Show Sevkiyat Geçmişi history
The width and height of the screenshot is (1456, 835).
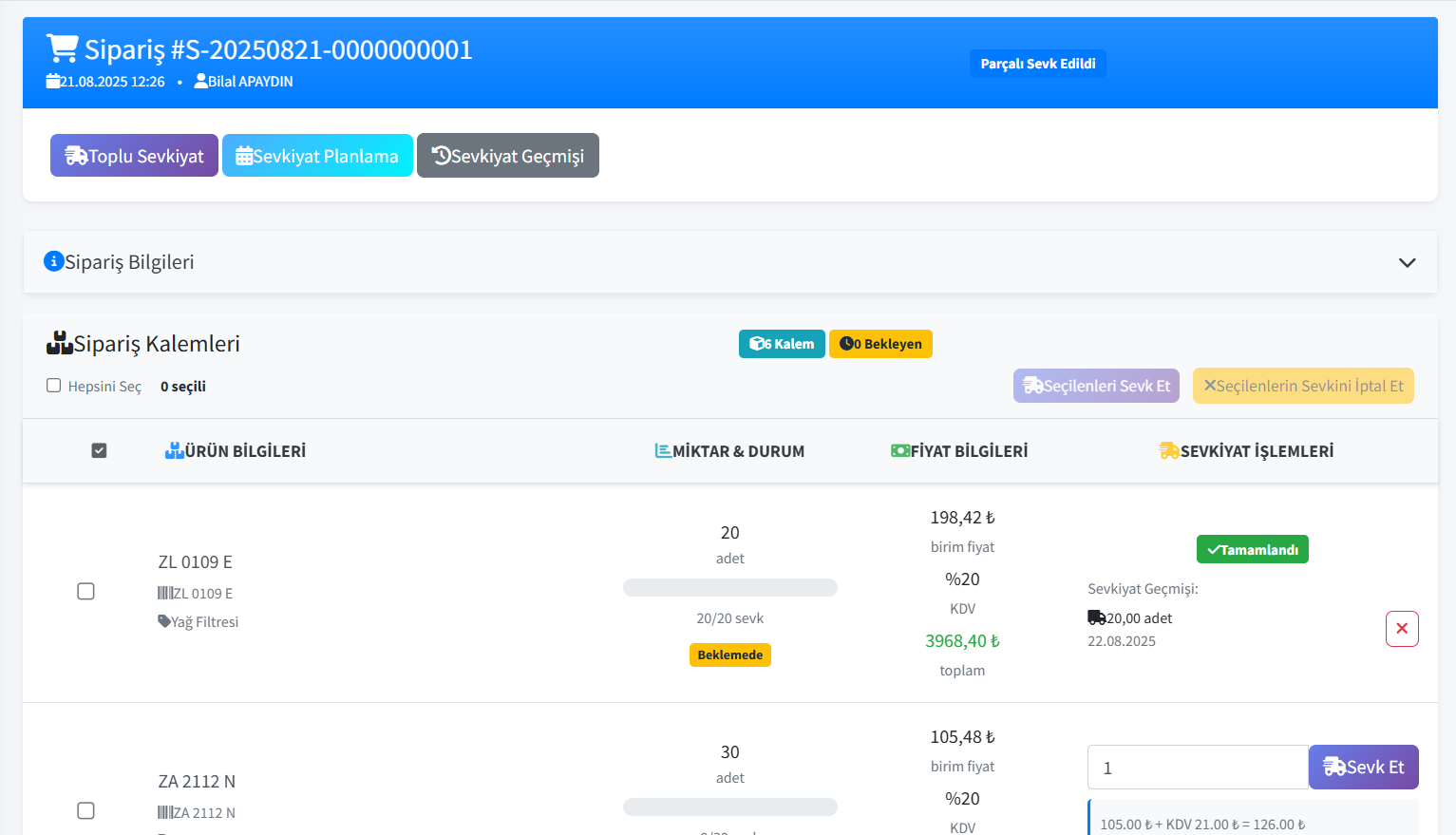(507, 156)
